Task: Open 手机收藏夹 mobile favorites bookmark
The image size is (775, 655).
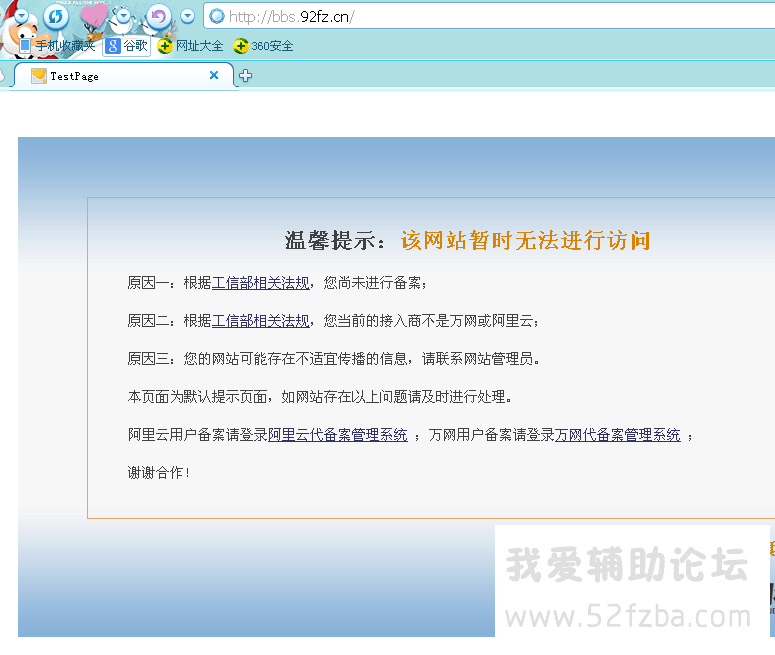Action: (57, 46)
